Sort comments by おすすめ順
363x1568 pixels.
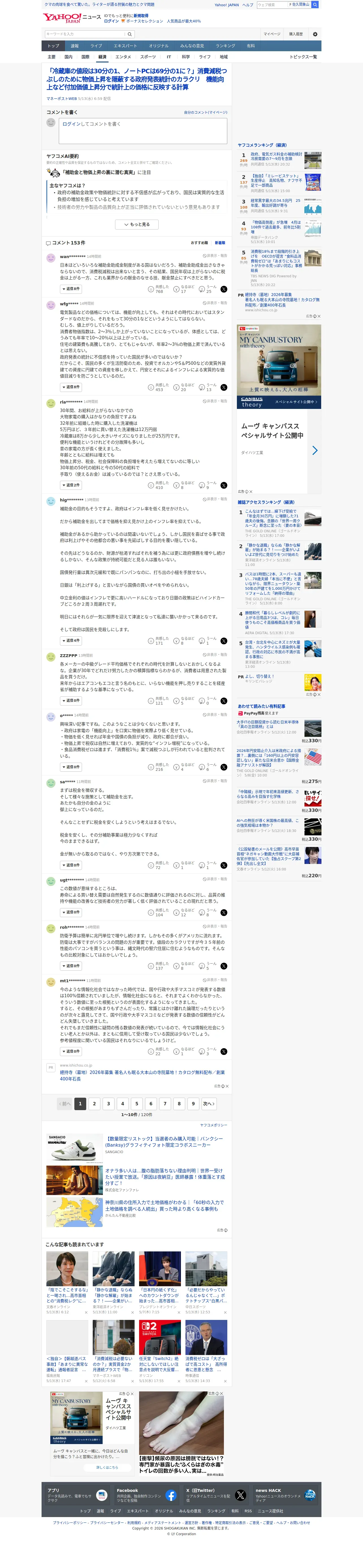pyautogui.click(x=199, y=243)
